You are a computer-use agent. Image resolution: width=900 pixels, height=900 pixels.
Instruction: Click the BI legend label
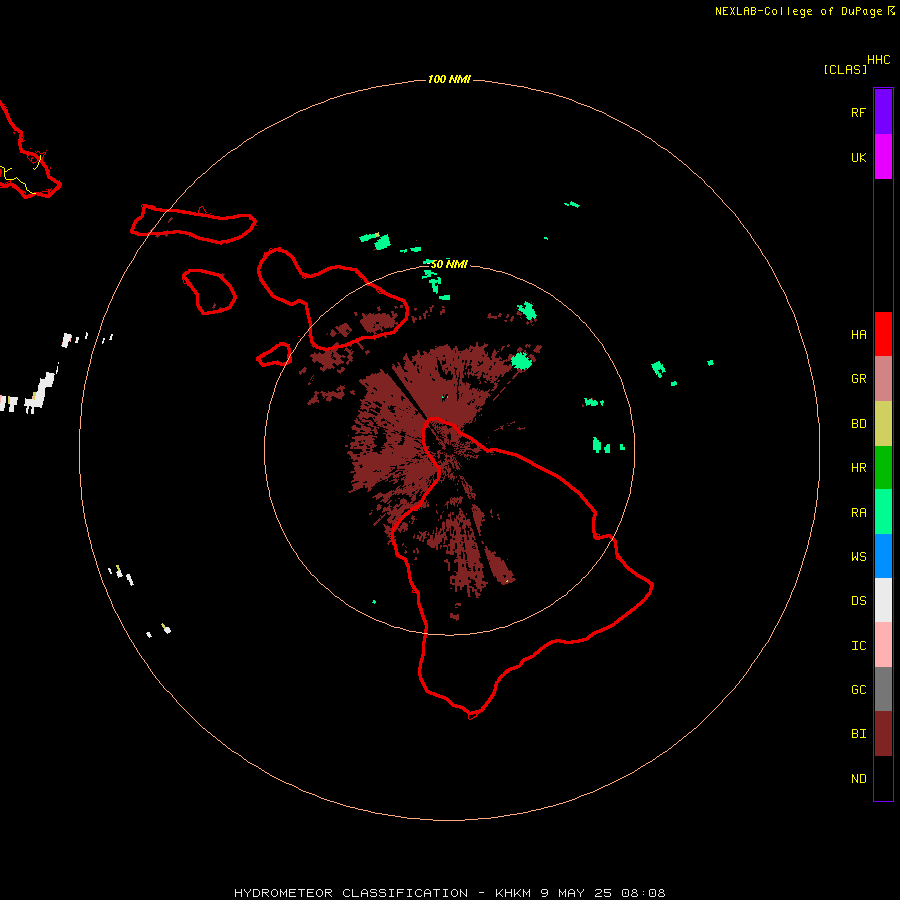[x=858, y=734]
